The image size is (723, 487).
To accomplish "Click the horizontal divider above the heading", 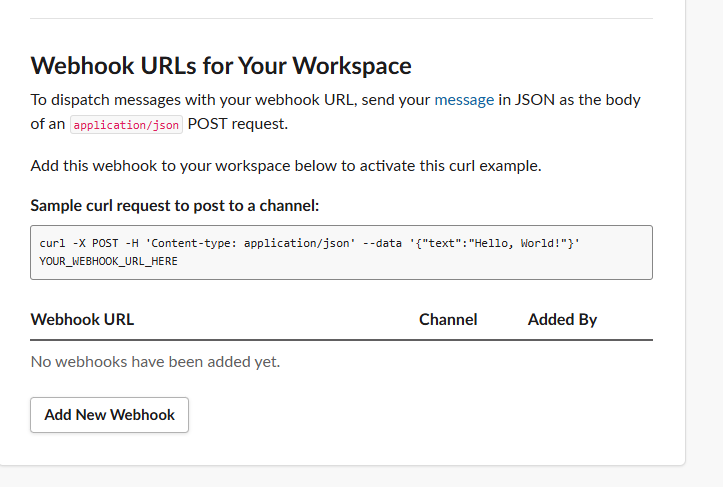I will click(x=341, y=18).
